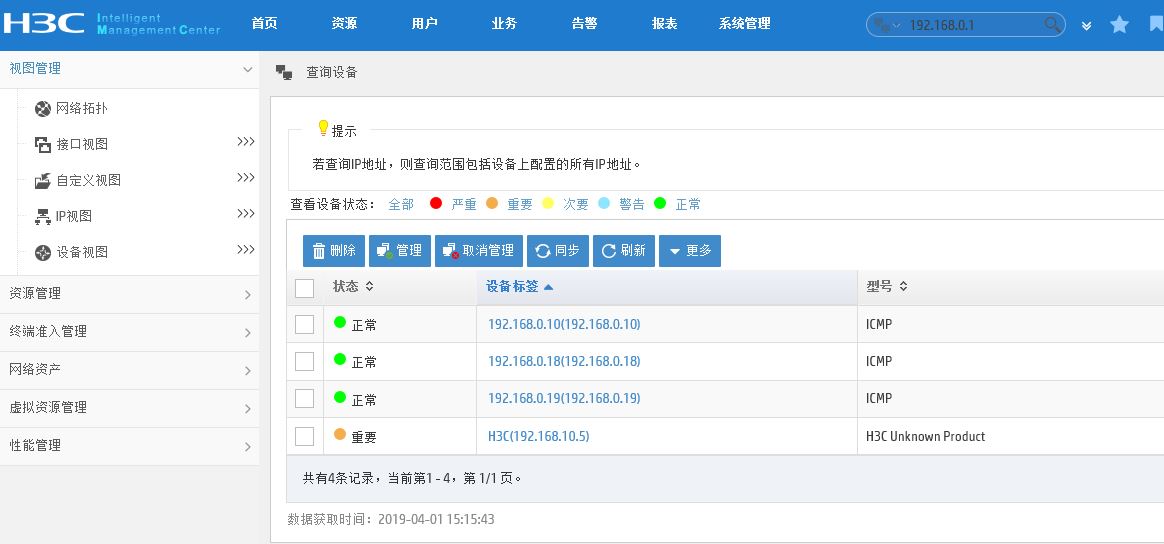Screen dimensions: 1164x544
Task: Click the 同步 button
Action: pyautogui.click(x=558, y=251)
